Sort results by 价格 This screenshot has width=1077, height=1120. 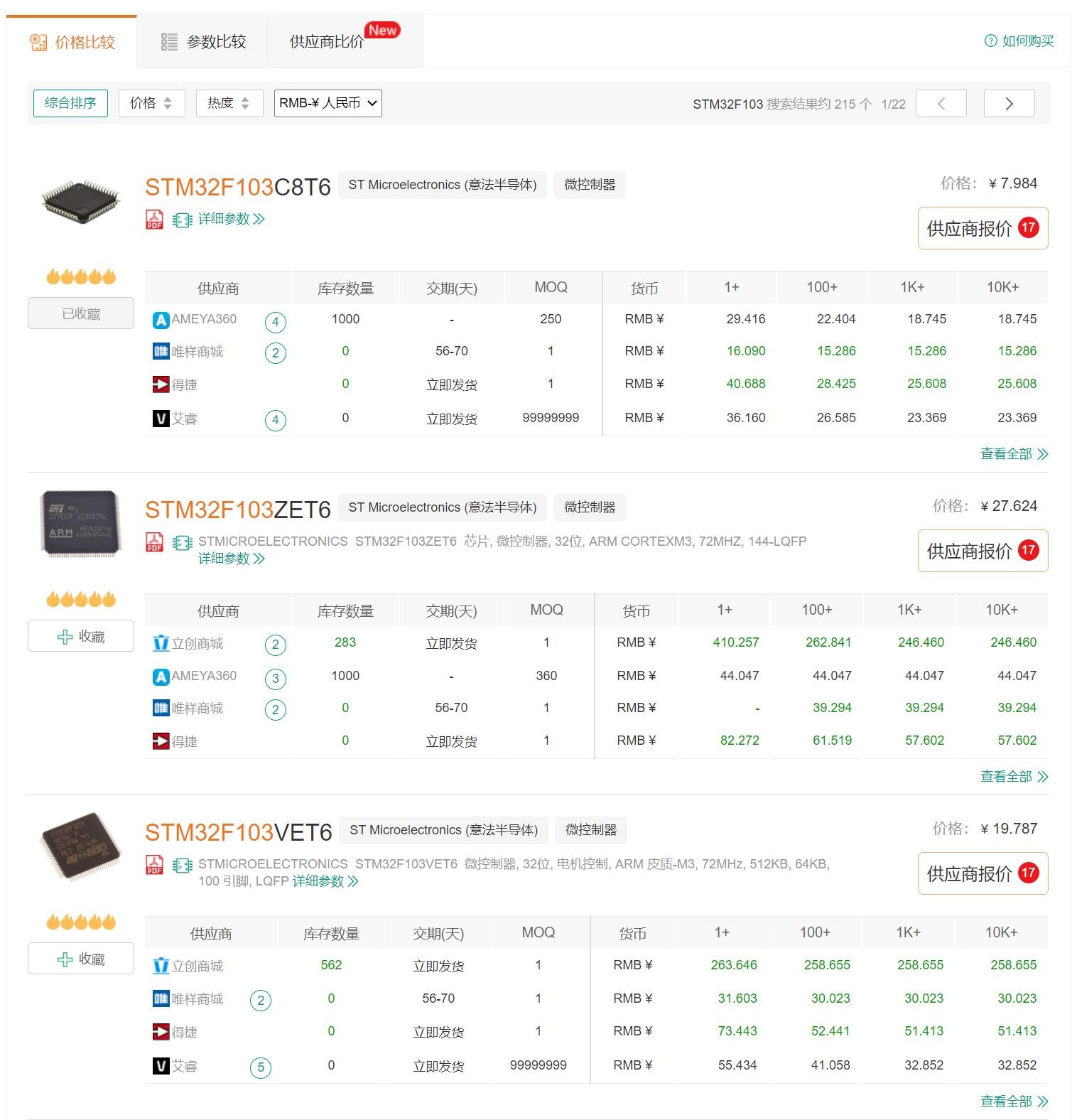(x=151, y=103)
